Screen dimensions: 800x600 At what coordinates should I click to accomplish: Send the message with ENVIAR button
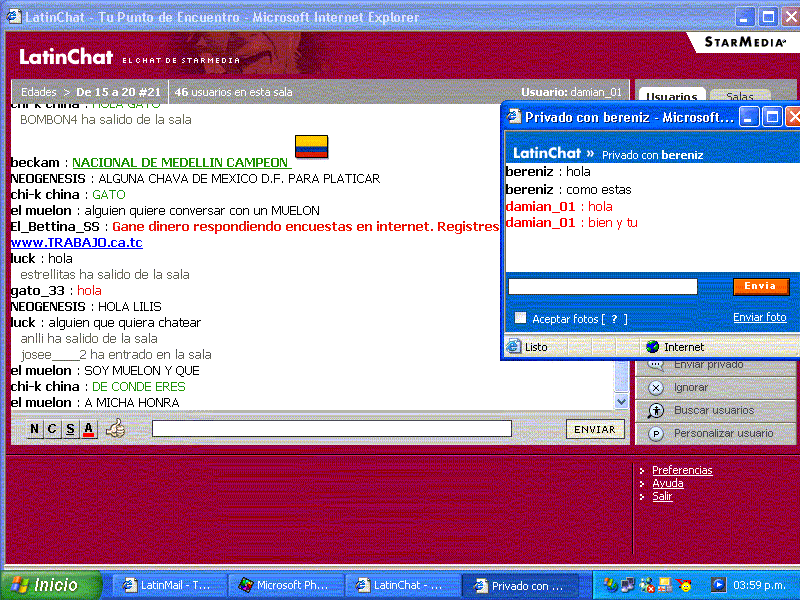tap(595, 430)
